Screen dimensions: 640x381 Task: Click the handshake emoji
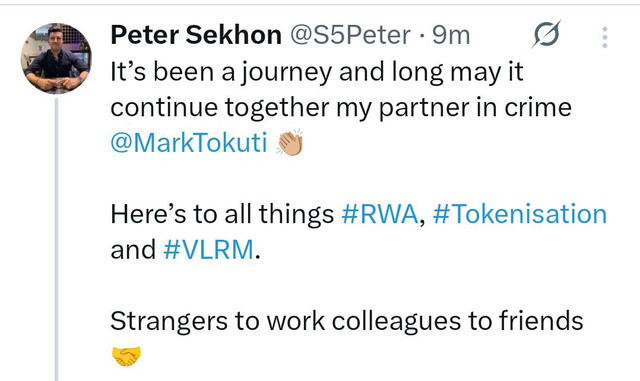click(x=126, y=356)
